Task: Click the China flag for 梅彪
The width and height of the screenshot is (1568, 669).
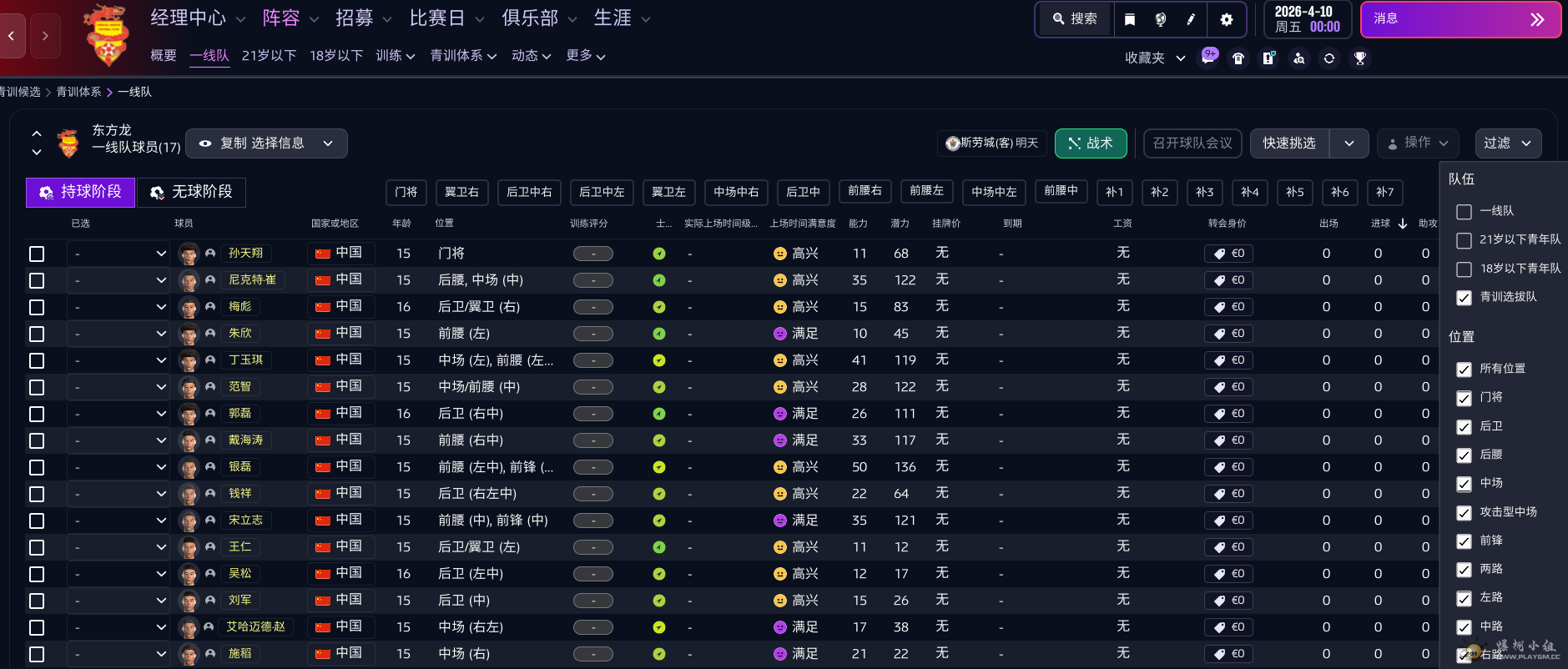Action: coord(323,307)
